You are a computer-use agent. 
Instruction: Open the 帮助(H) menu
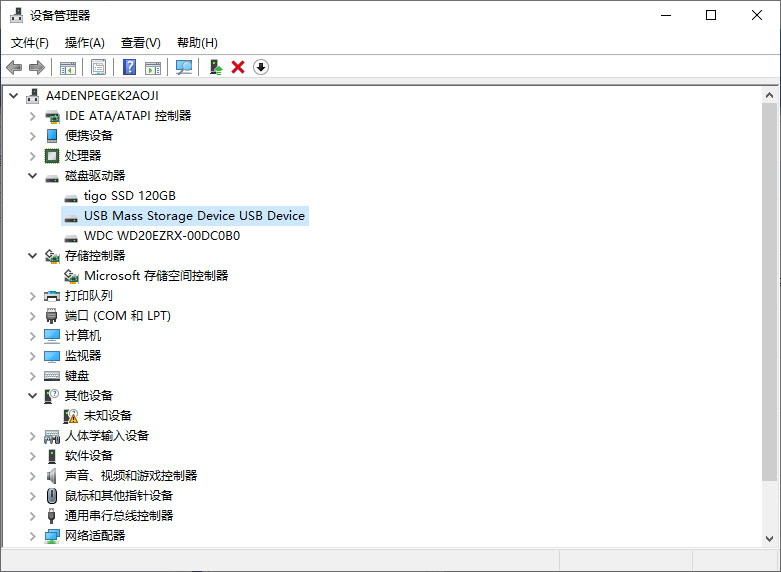[197, 43]
